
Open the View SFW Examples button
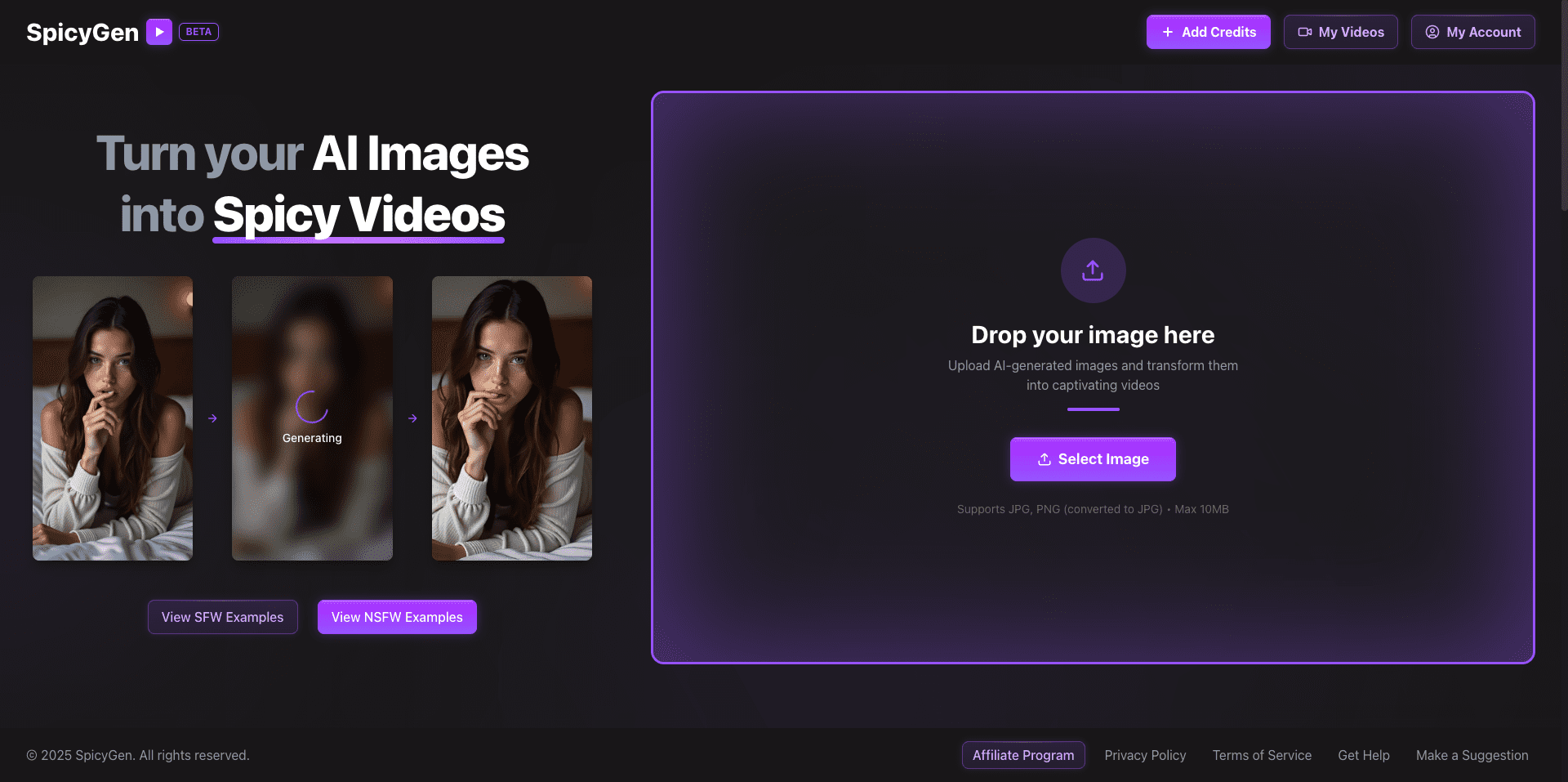(222, 617)
